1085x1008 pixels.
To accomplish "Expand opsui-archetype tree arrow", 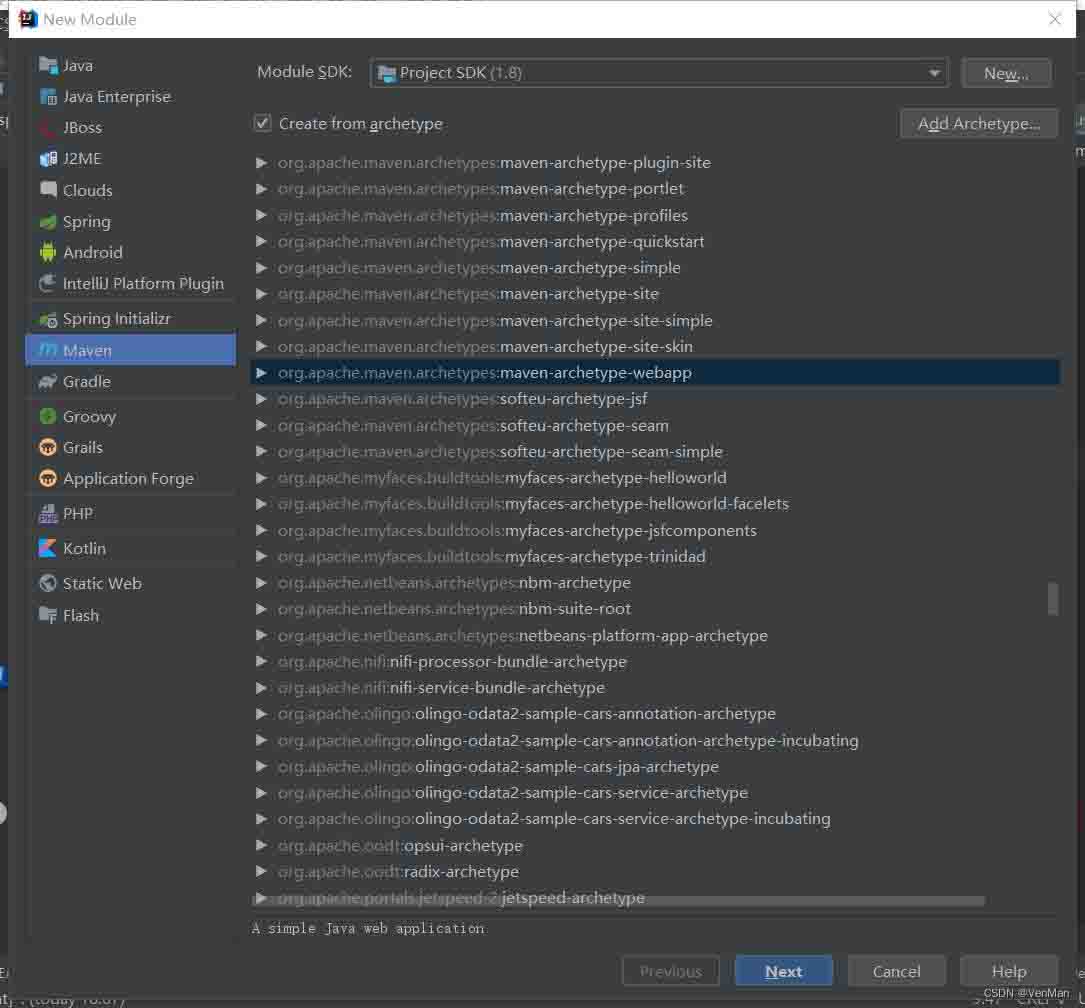I will coord(261,845).
